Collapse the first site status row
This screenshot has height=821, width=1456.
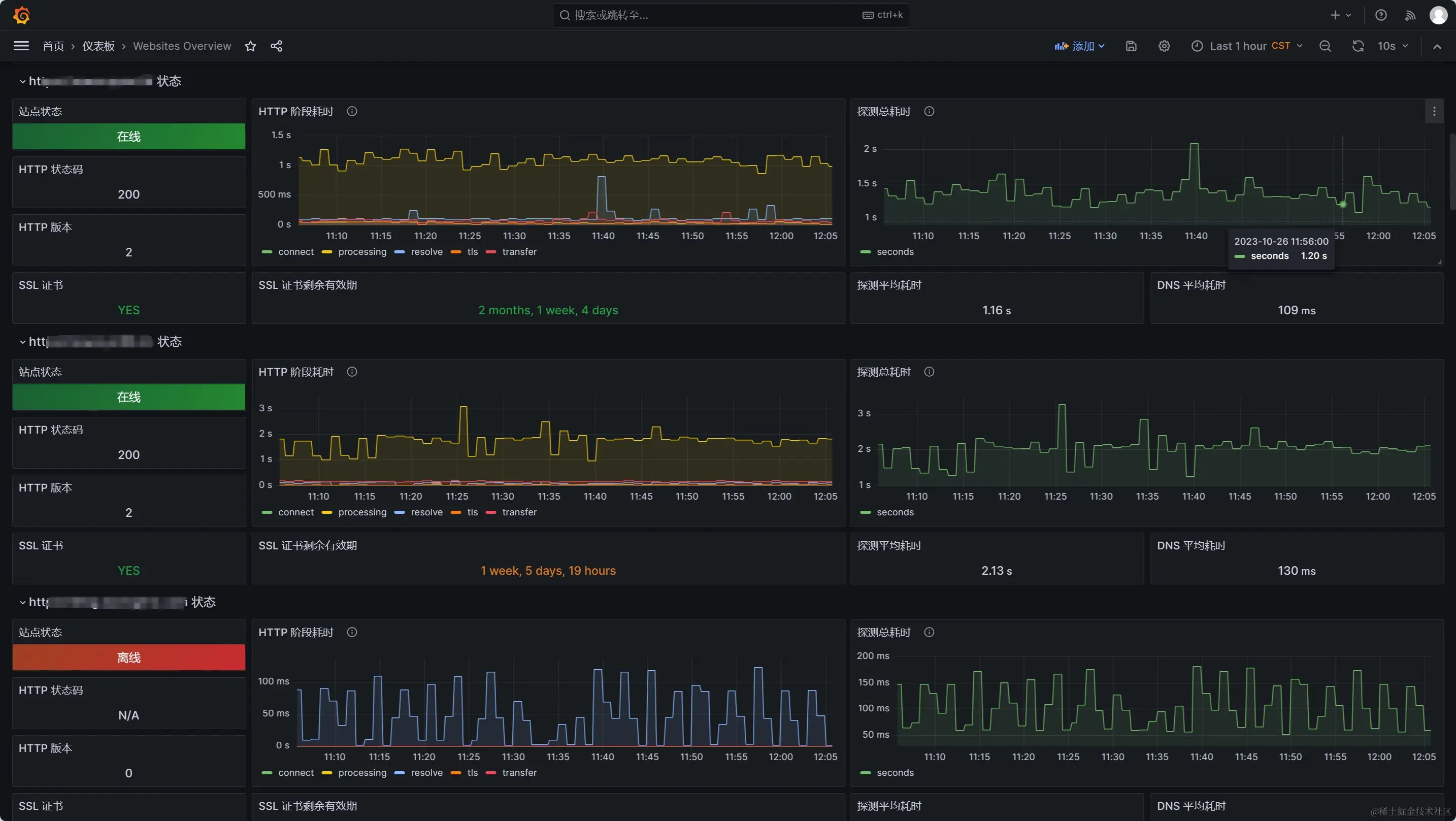click(x=23, y=81)
